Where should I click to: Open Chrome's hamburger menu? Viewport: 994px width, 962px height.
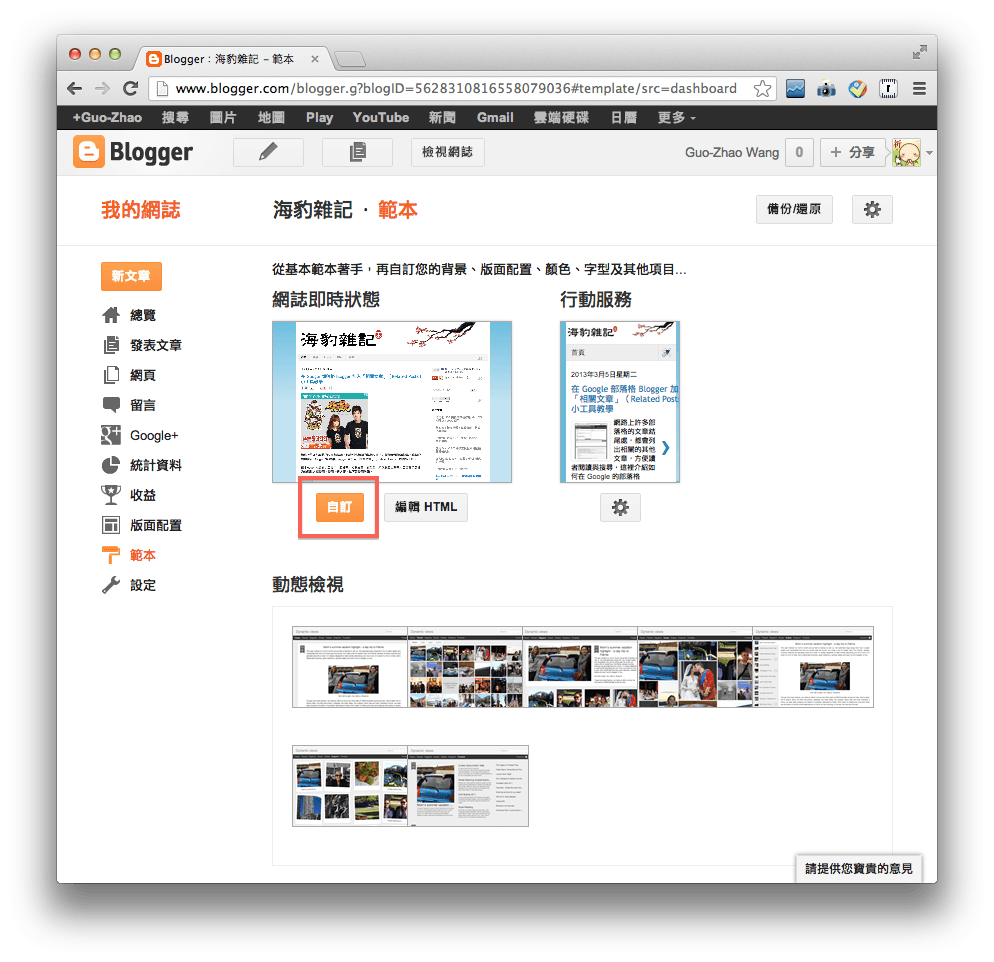click(919, 88)
